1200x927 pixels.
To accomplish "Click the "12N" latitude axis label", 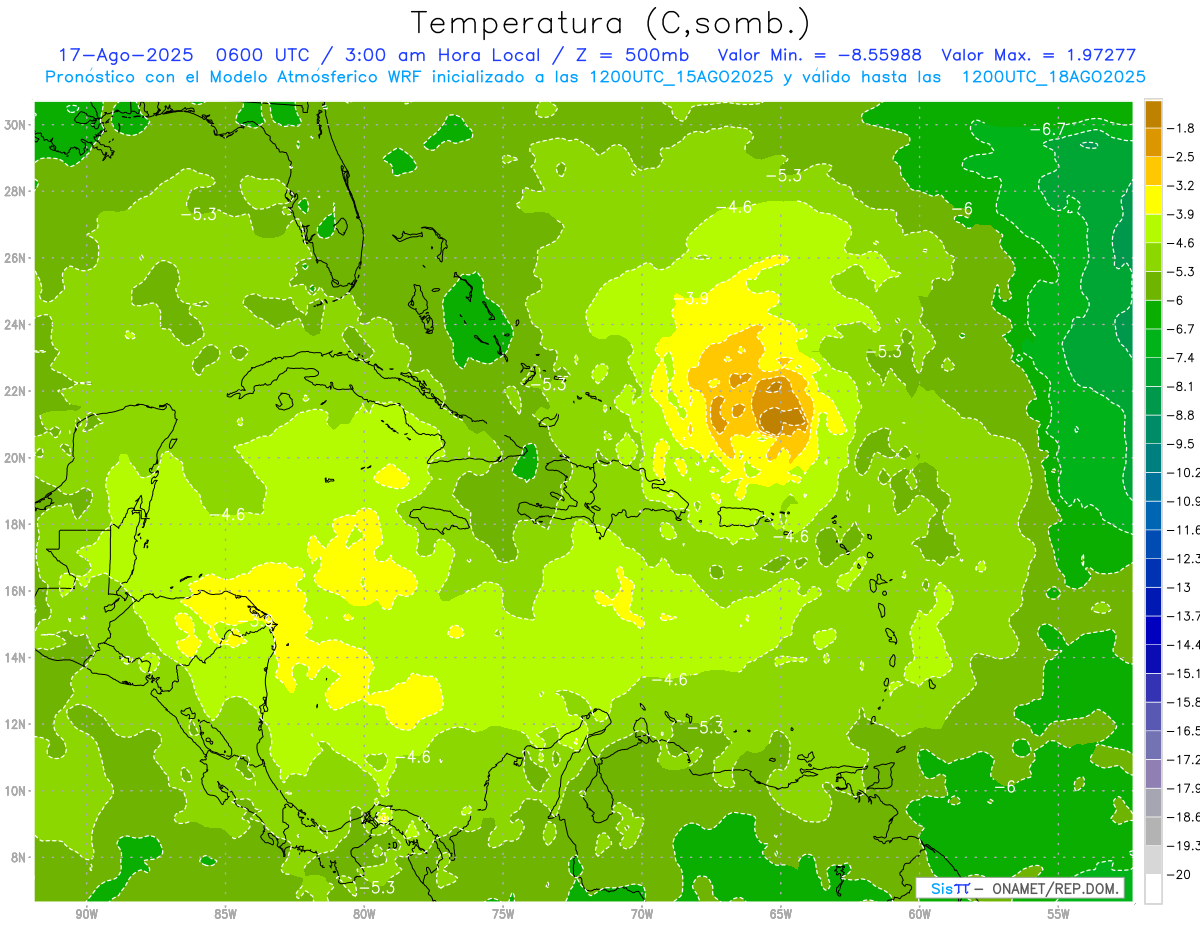I will [x=17, y=724].
